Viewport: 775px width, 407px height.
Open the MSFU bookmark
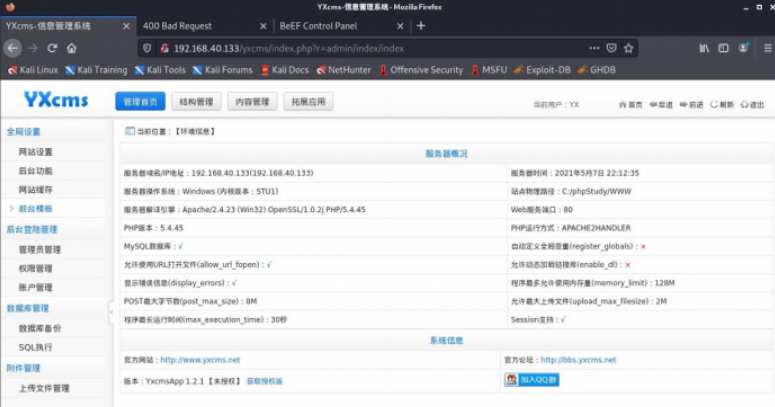click(x=489, y=70)
